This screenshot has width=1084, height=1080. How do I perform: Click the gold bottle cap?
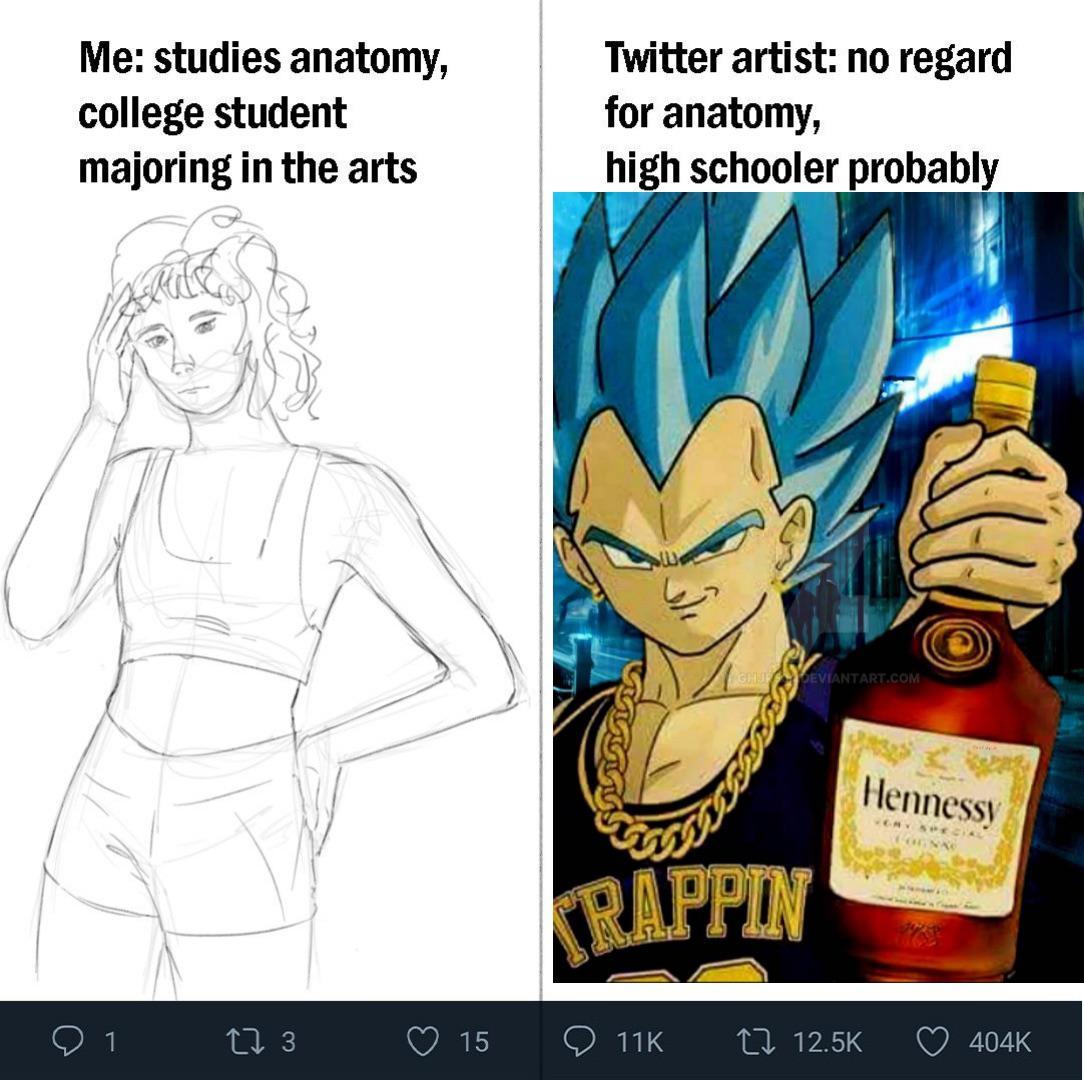pyautogui.click(x=1003, y=388)
